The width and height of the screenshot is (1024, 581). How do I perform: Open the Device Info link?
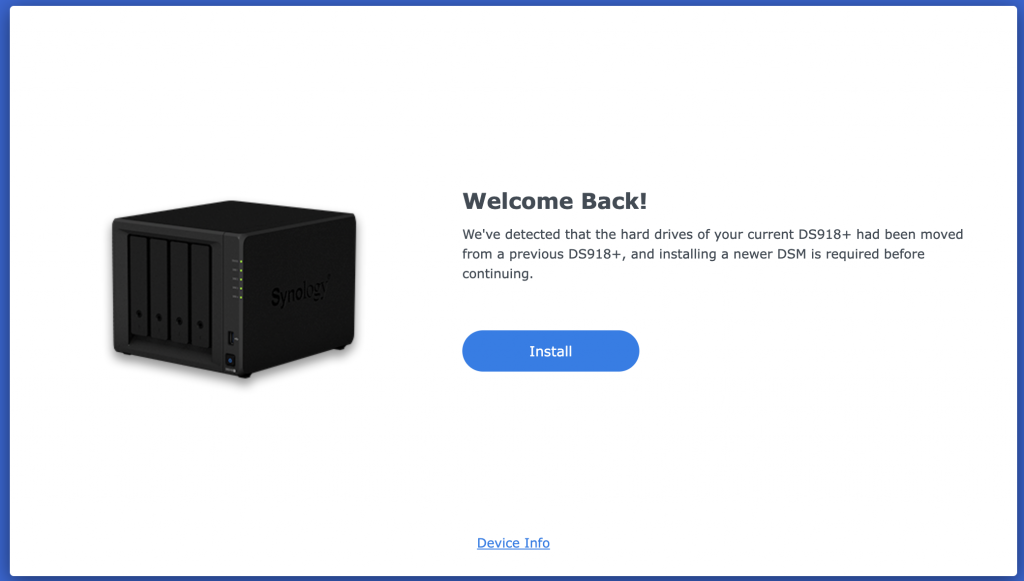click(513, 543)
